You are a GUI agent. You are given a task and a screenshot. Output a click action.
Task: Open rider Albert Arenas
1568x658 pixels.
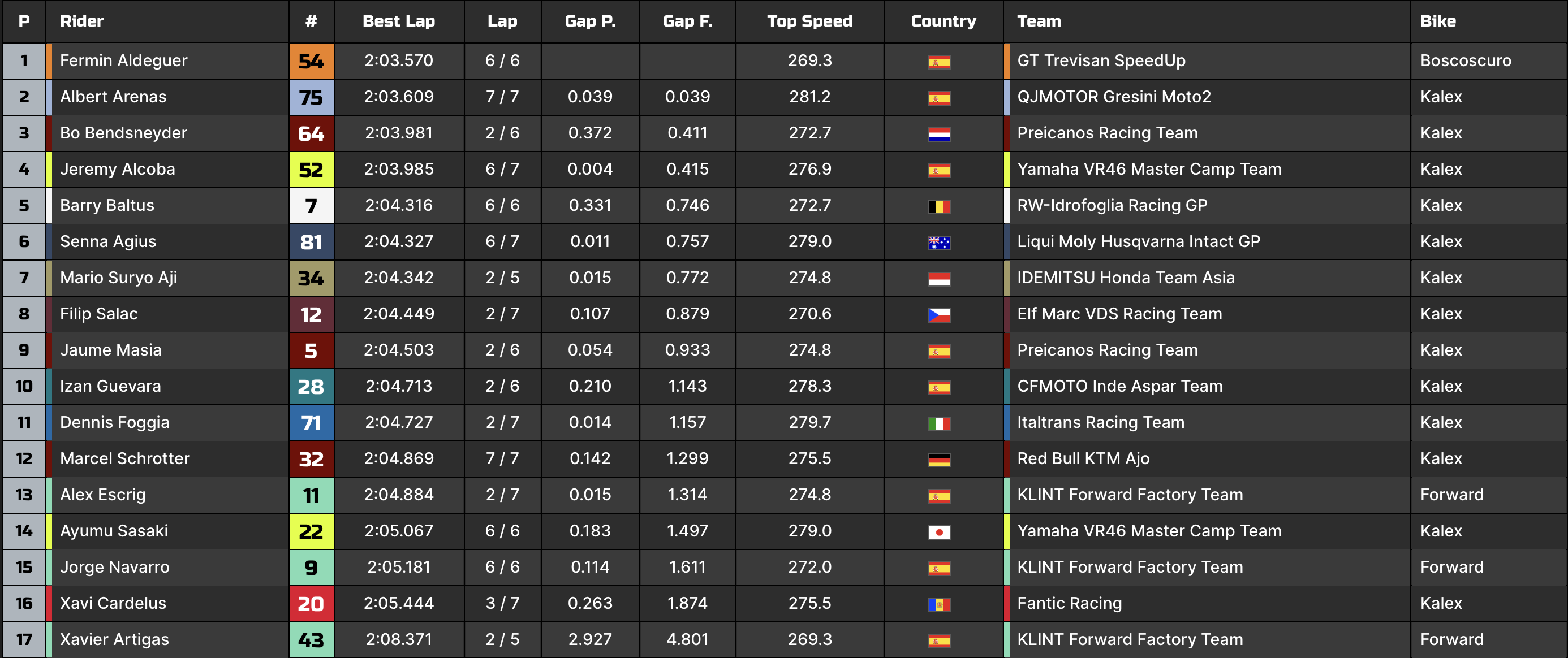pos(113,97)
